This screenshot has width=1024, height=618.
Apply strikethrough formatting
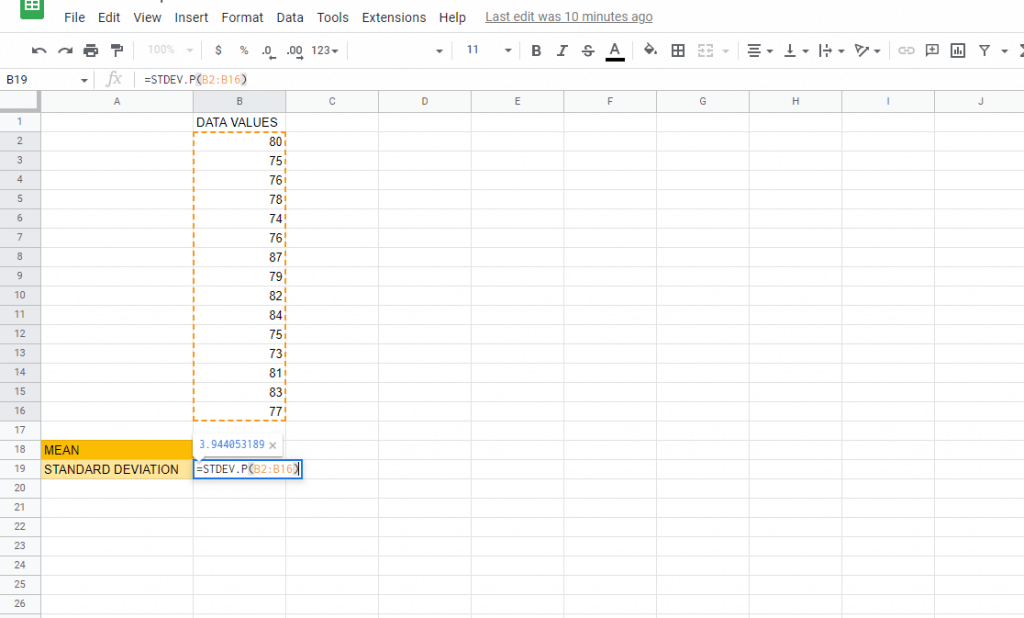point(588,50)
